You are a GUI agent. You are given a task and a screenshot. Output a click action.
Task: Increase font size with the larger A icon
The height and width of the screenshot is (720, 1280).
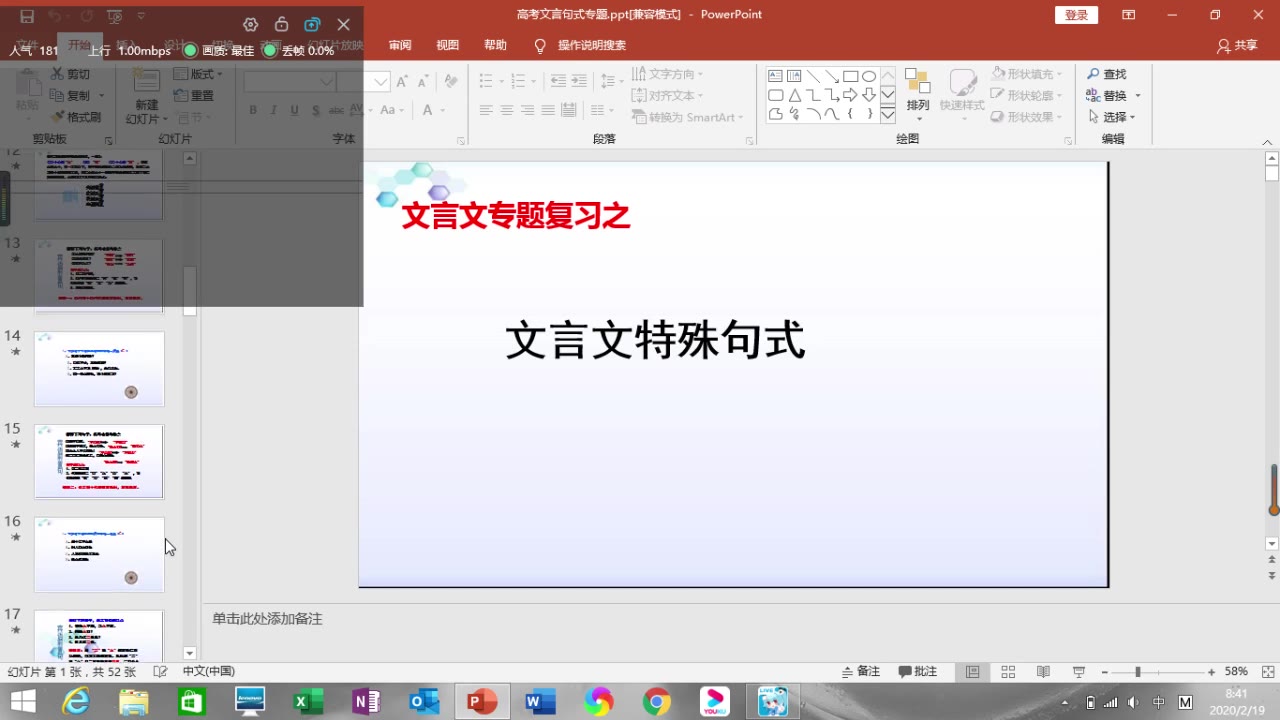coord(402,81)
